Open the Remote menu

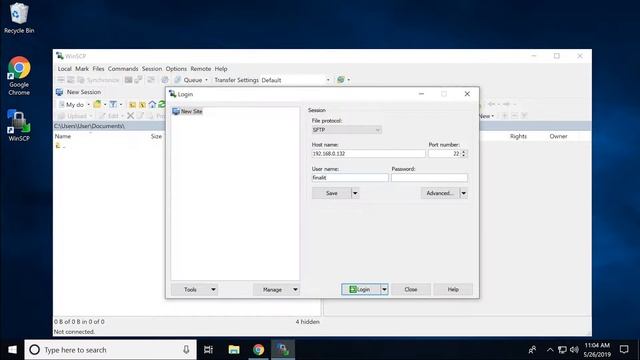pyautogui.click(x=200, y=69)
